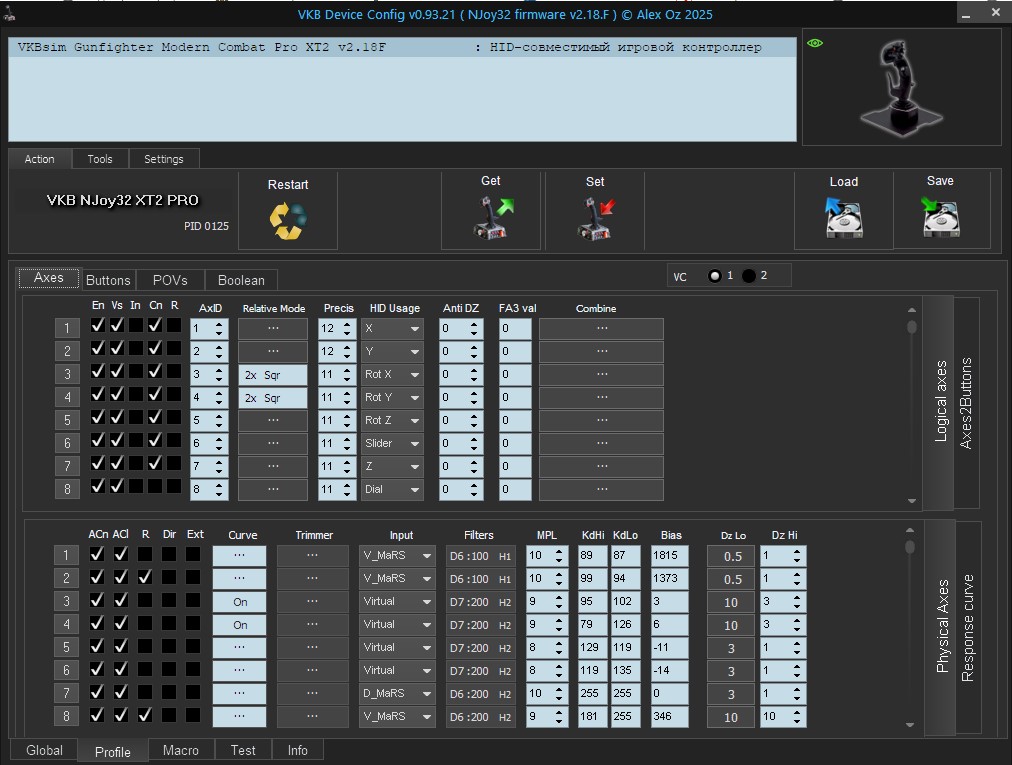Increase MPL stepper for physical axis 1

[559, 551]
